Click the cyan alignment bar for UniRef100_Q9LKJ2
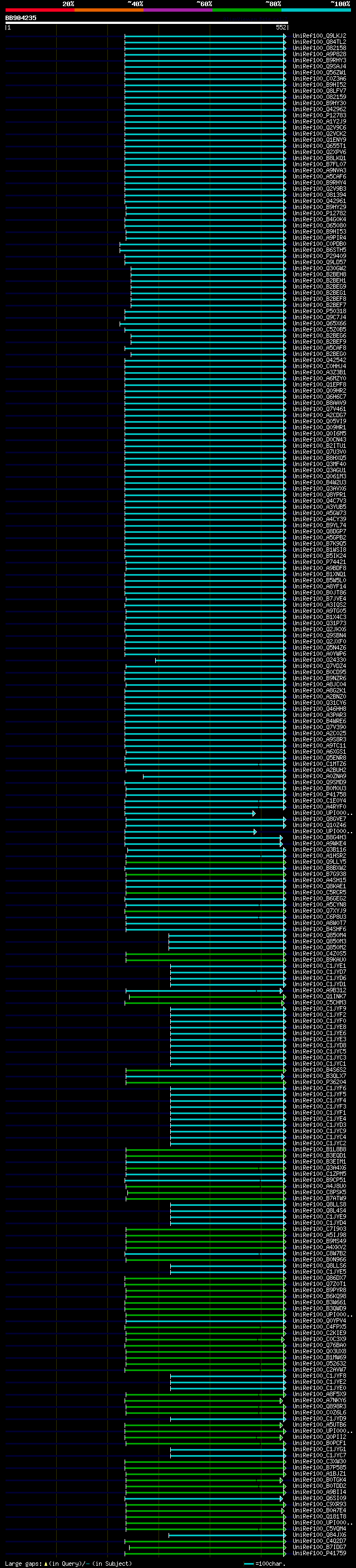This screenshot has height=1568, width=356. click(206, 36)
